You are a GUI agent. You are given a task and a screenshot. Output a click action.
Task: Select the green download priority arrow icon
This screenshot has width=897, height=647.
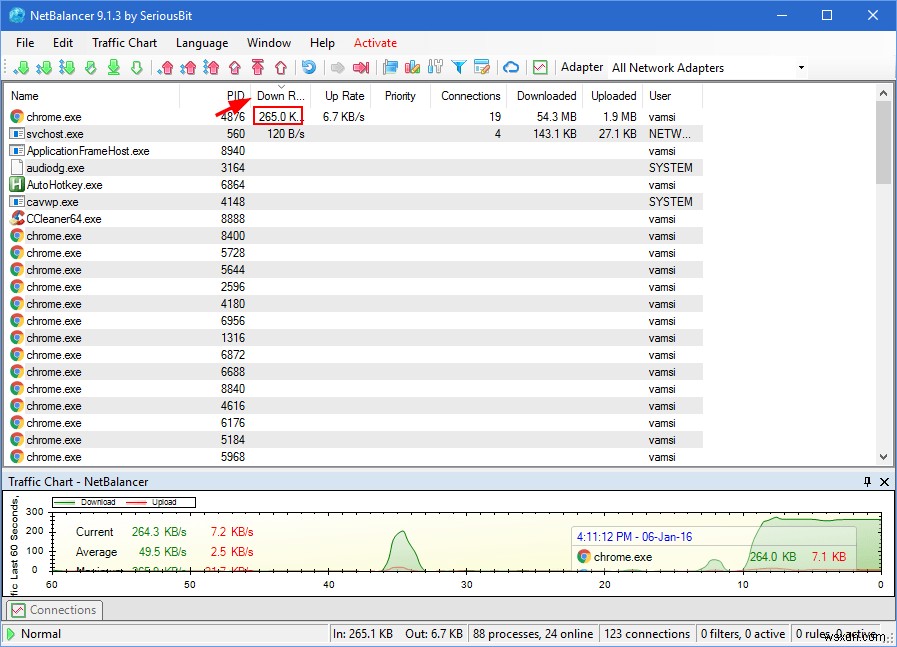pyautogui.click(x=22, y=67)
